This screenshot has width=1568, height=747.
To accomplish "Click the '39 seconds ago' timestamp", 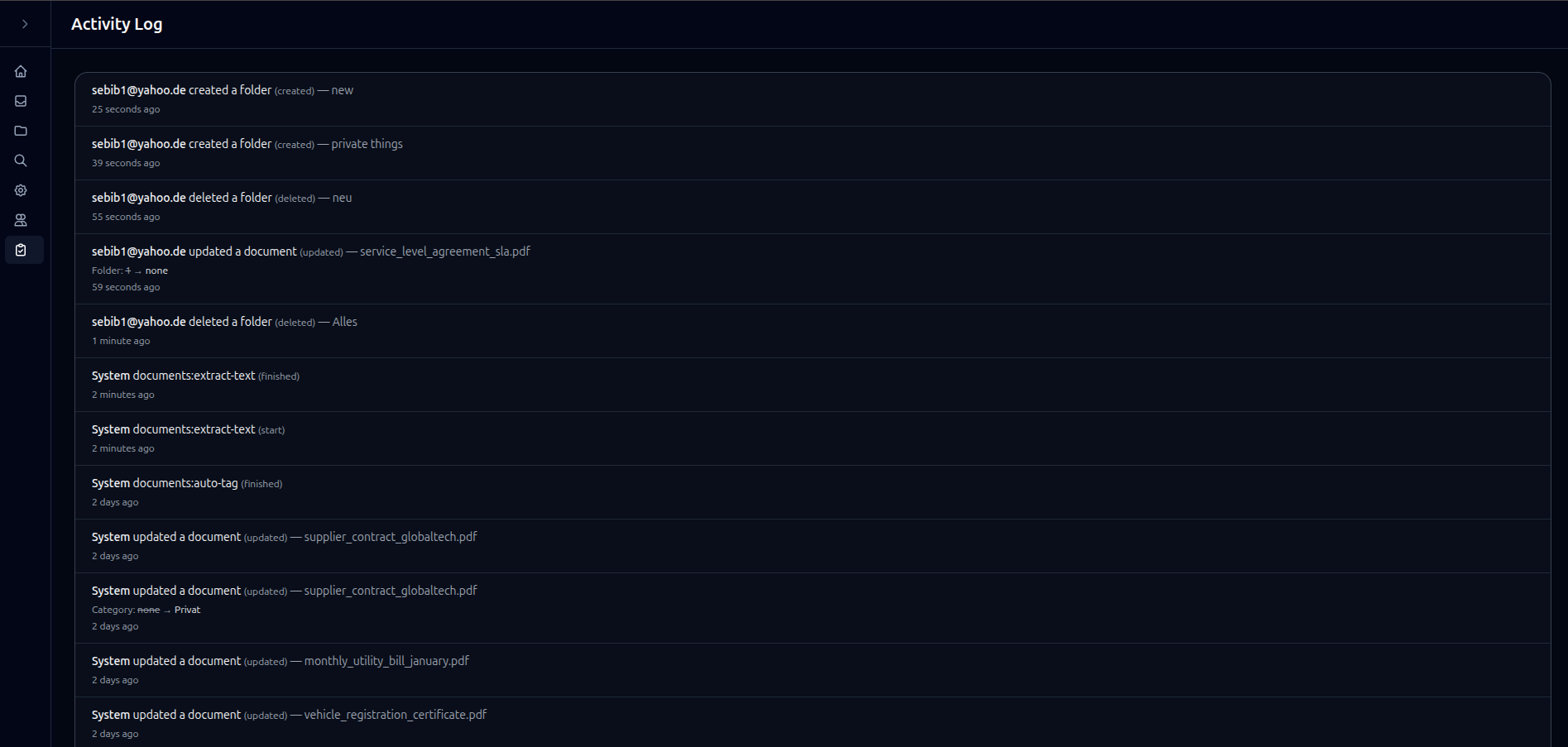I will [126, 163].
